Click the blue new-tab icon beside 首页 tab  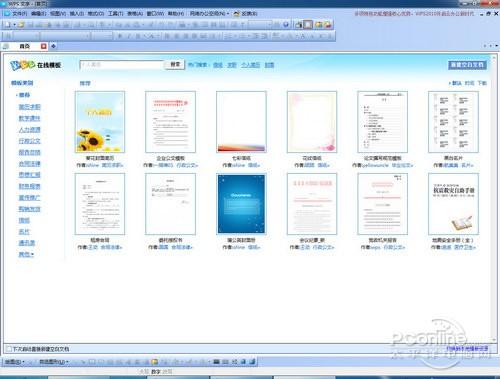coord(53,46)
